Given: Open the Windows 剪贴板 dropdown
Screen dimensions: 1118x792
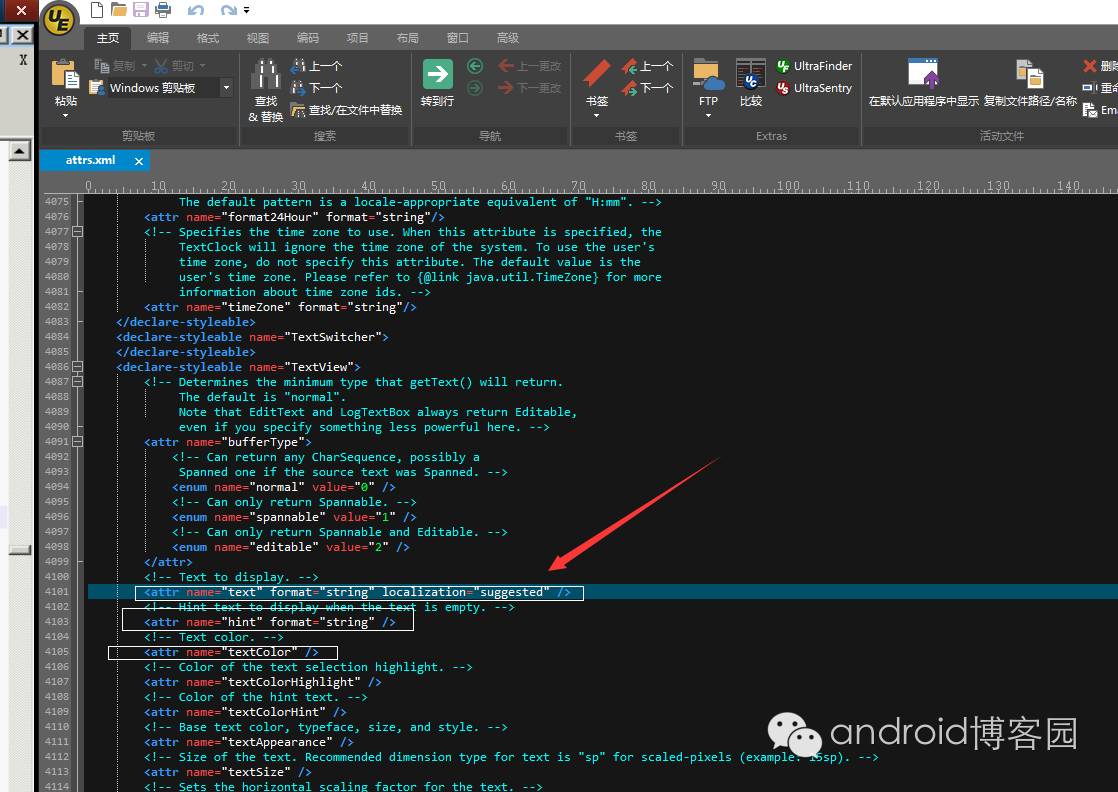Looking at the screenshot, I should point(226,88).
